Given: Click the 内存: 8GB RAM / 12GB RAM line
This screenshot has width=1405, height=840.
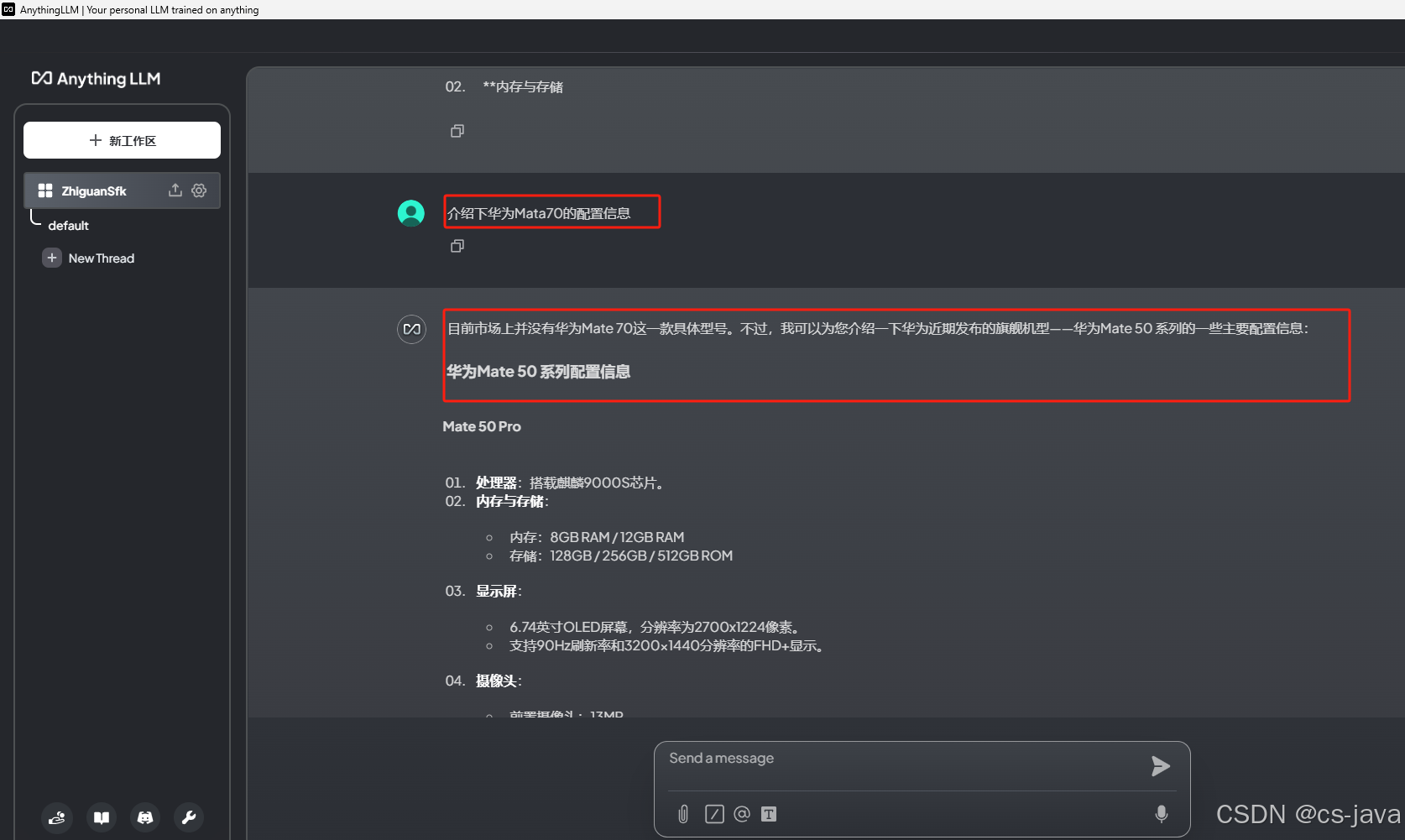Looking at the screenshot, I should click(597, 537).
